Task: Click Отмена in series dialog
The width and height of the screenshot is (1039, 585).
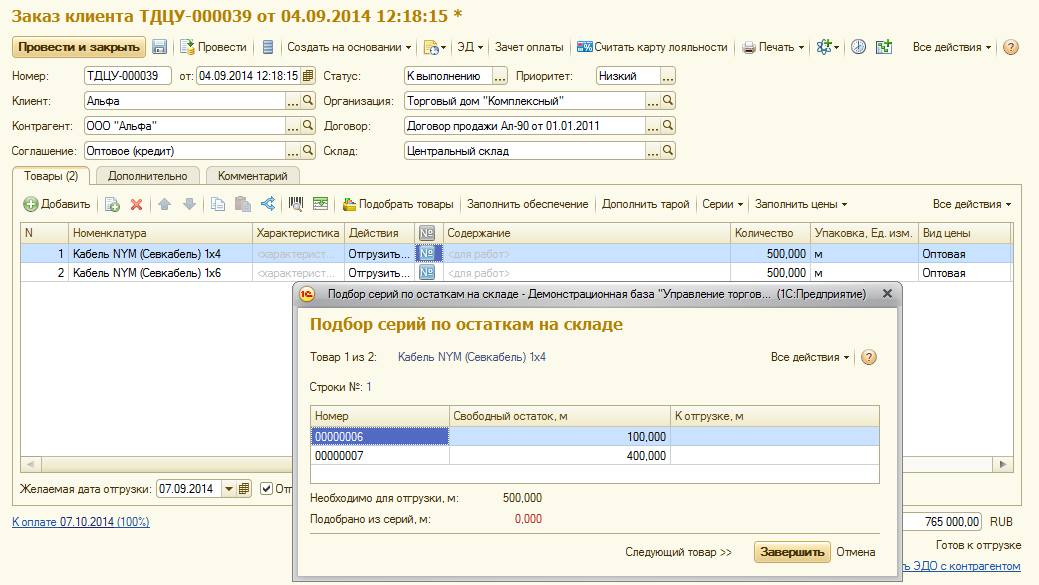Action: 855,552
